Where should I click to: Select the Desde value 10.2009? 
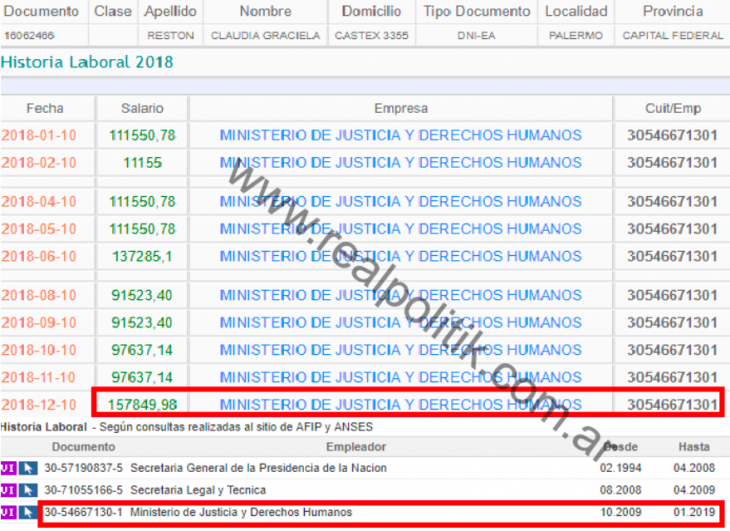pos(621,512)
